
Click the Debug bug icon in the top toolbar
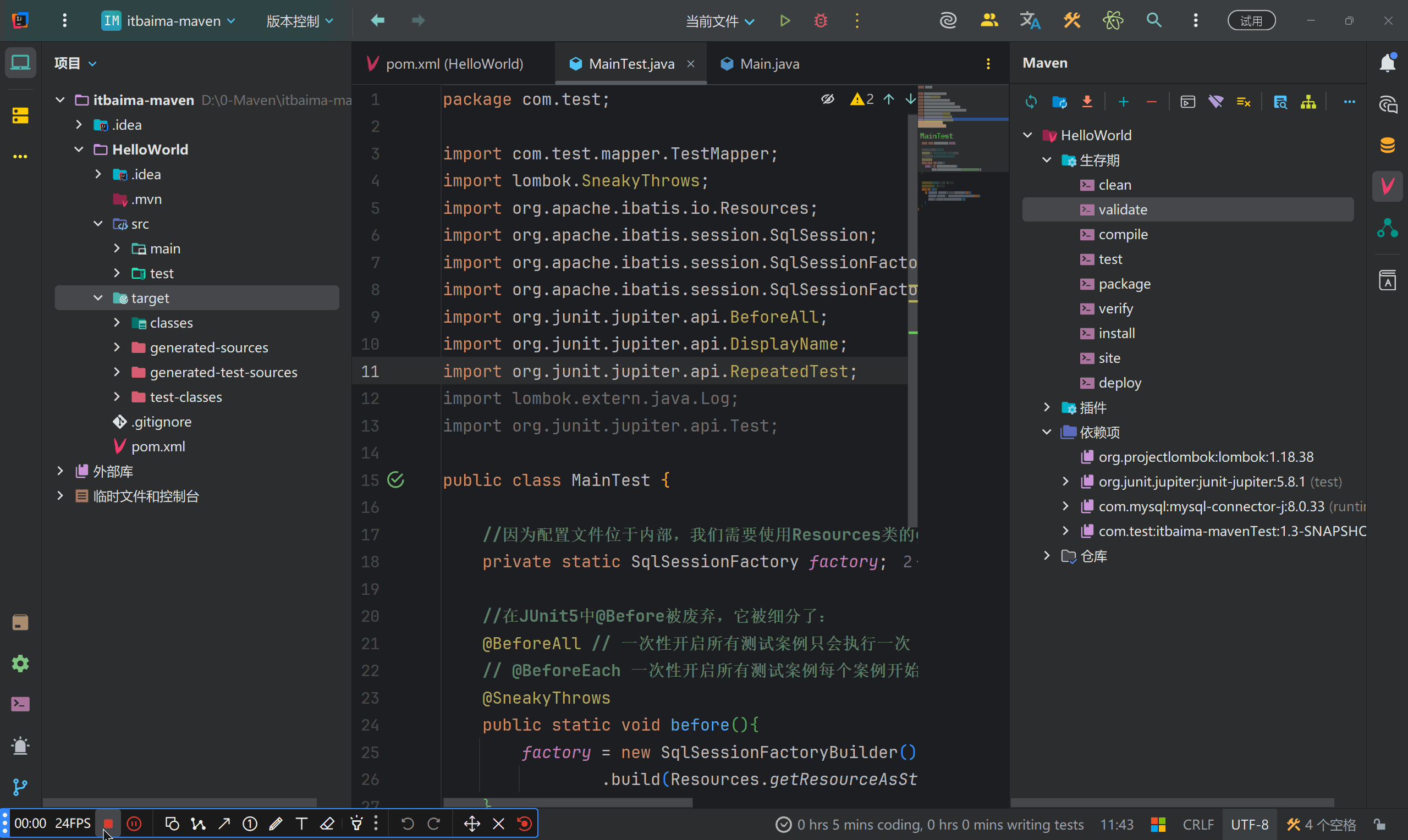pyautogui.click(x=821, y=21)
